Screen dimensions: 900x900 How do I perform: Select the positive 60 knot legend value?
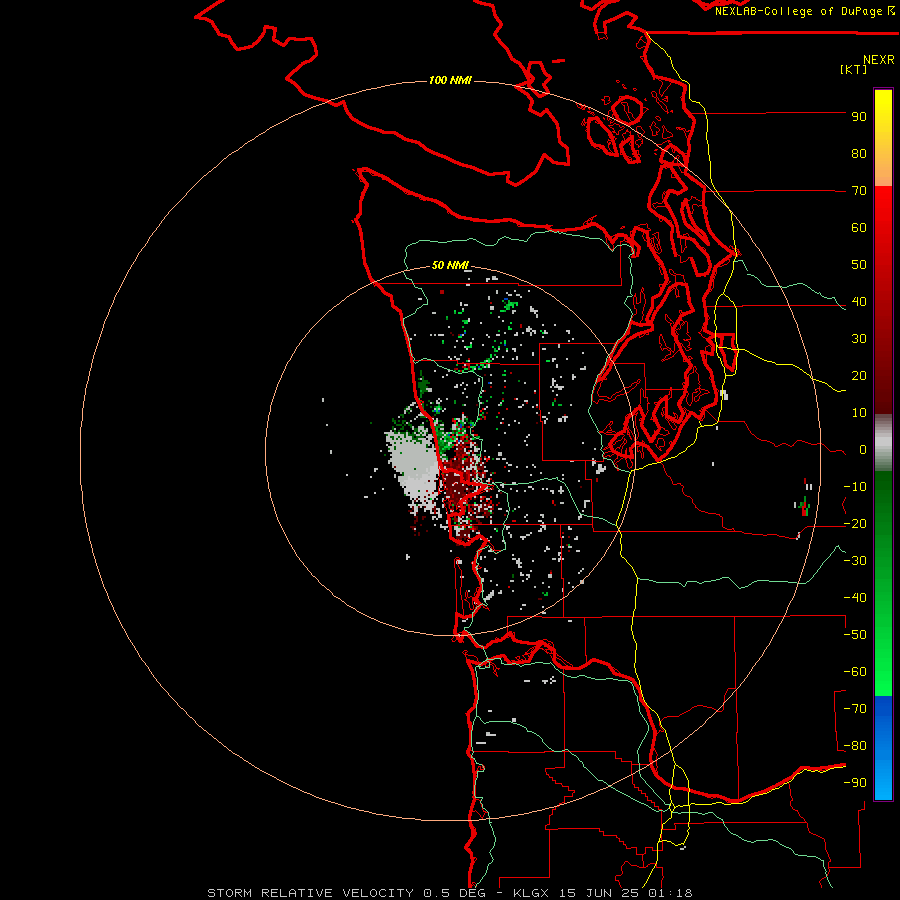[859, 228]
